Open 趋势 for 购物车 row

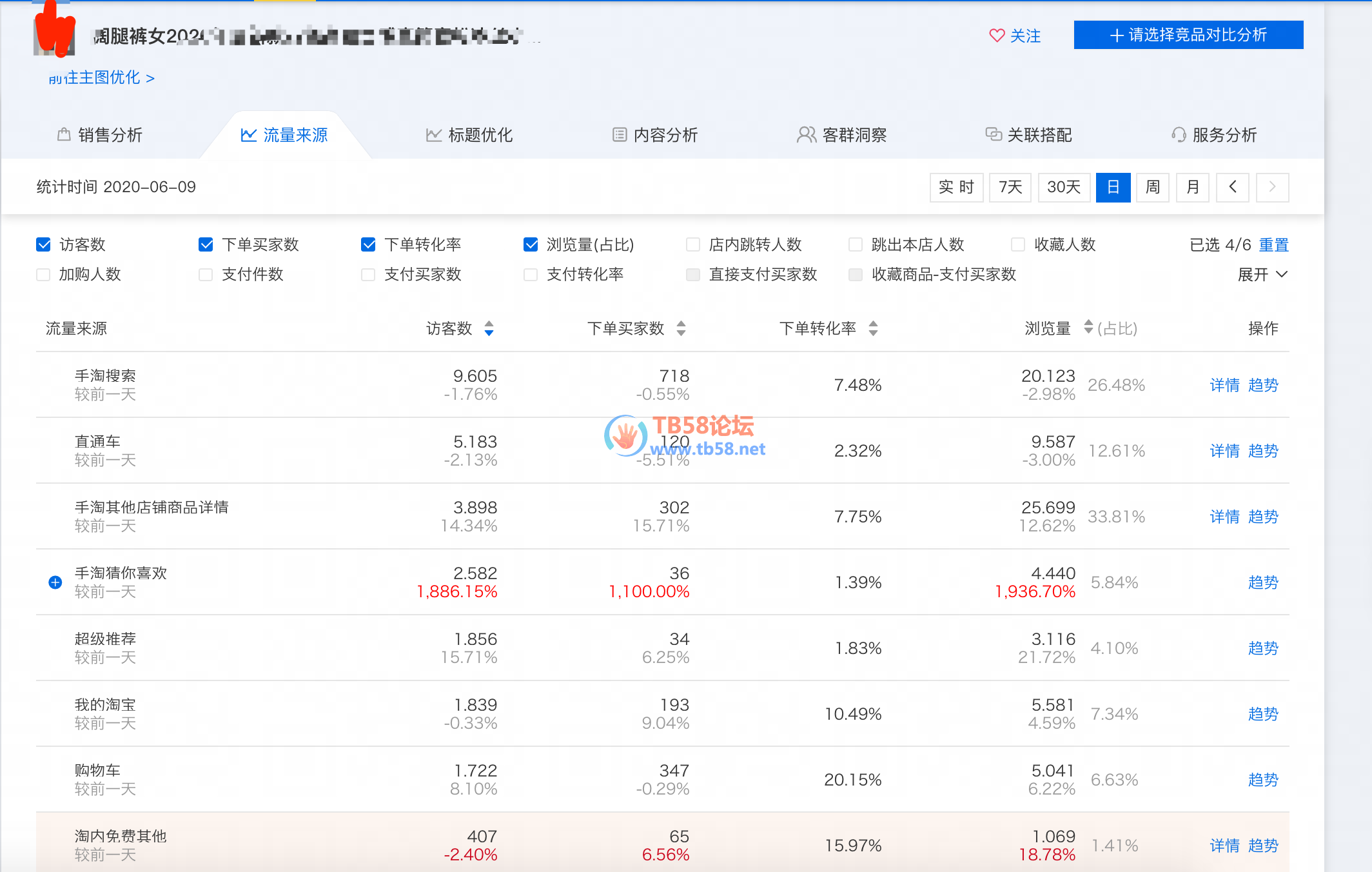1263,780
